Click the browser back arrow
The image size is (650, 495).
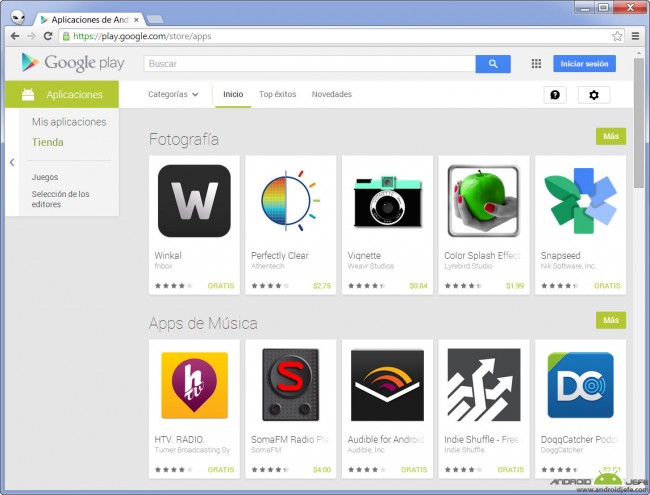point(15,36)
